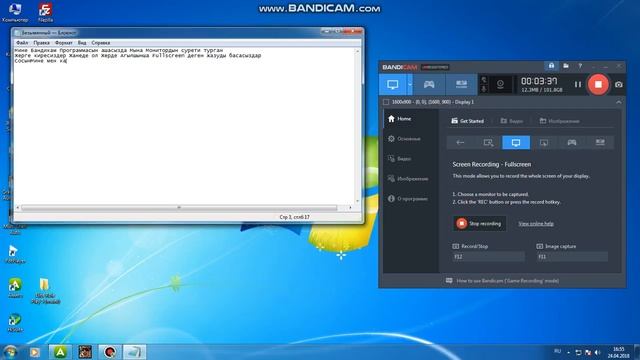Viewport: 640px width, 360px height.
Task: Switch to the Видео tab next to Get Started
Action: [512, 121]
